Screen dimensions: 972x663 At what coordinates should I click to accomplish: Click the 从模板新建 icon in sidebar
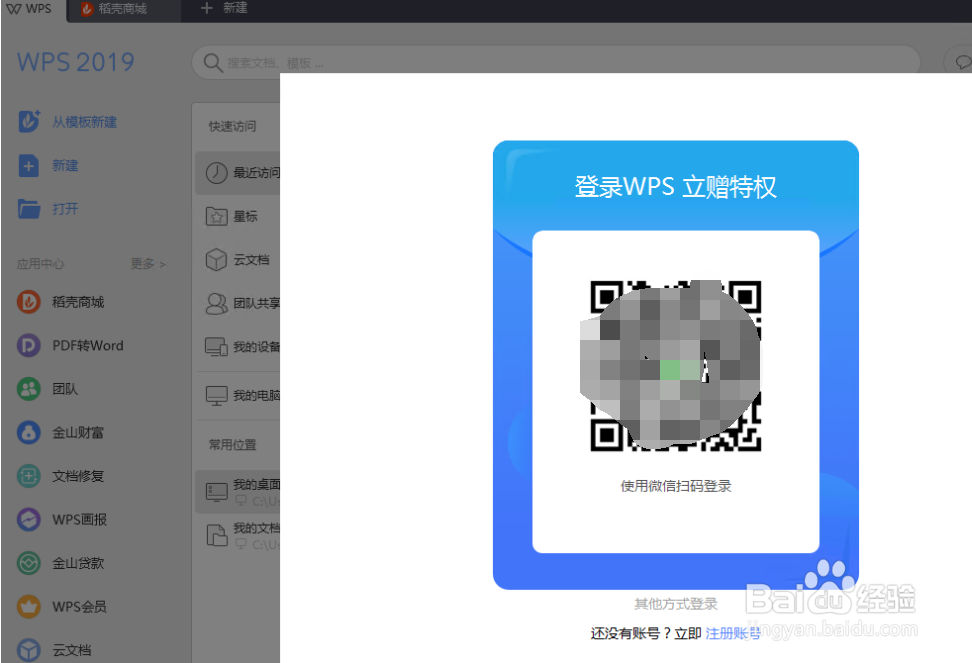(29, 121)
